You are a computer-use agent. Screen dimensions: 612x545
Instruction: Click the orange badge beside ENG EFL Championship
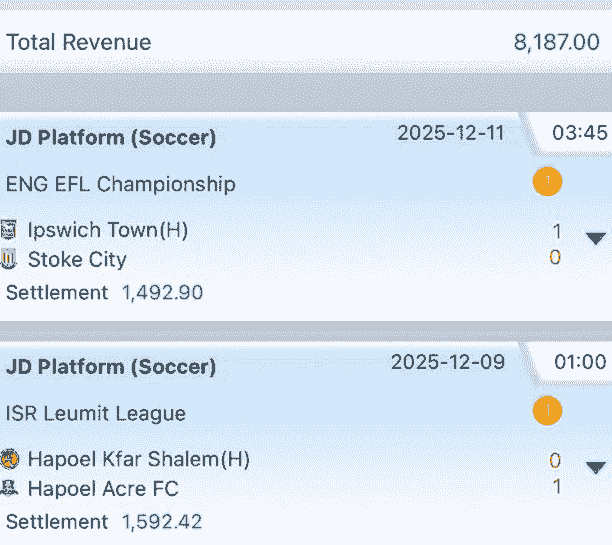point(547,182)
